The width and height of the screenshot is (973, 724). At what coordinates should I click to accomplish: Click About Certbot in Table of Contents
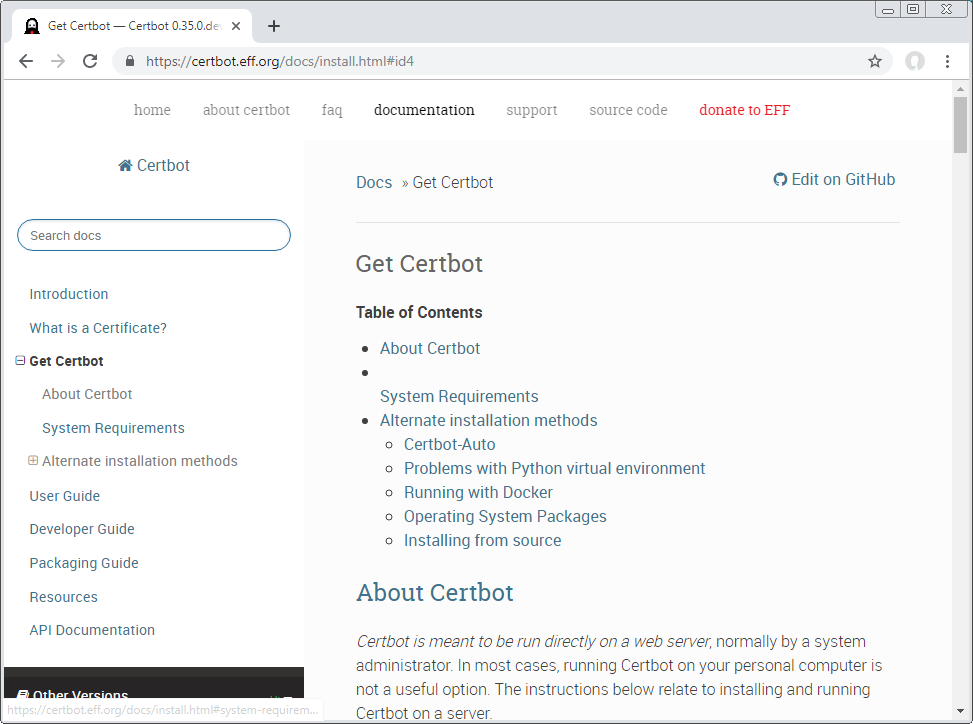(x=429, y=348)
